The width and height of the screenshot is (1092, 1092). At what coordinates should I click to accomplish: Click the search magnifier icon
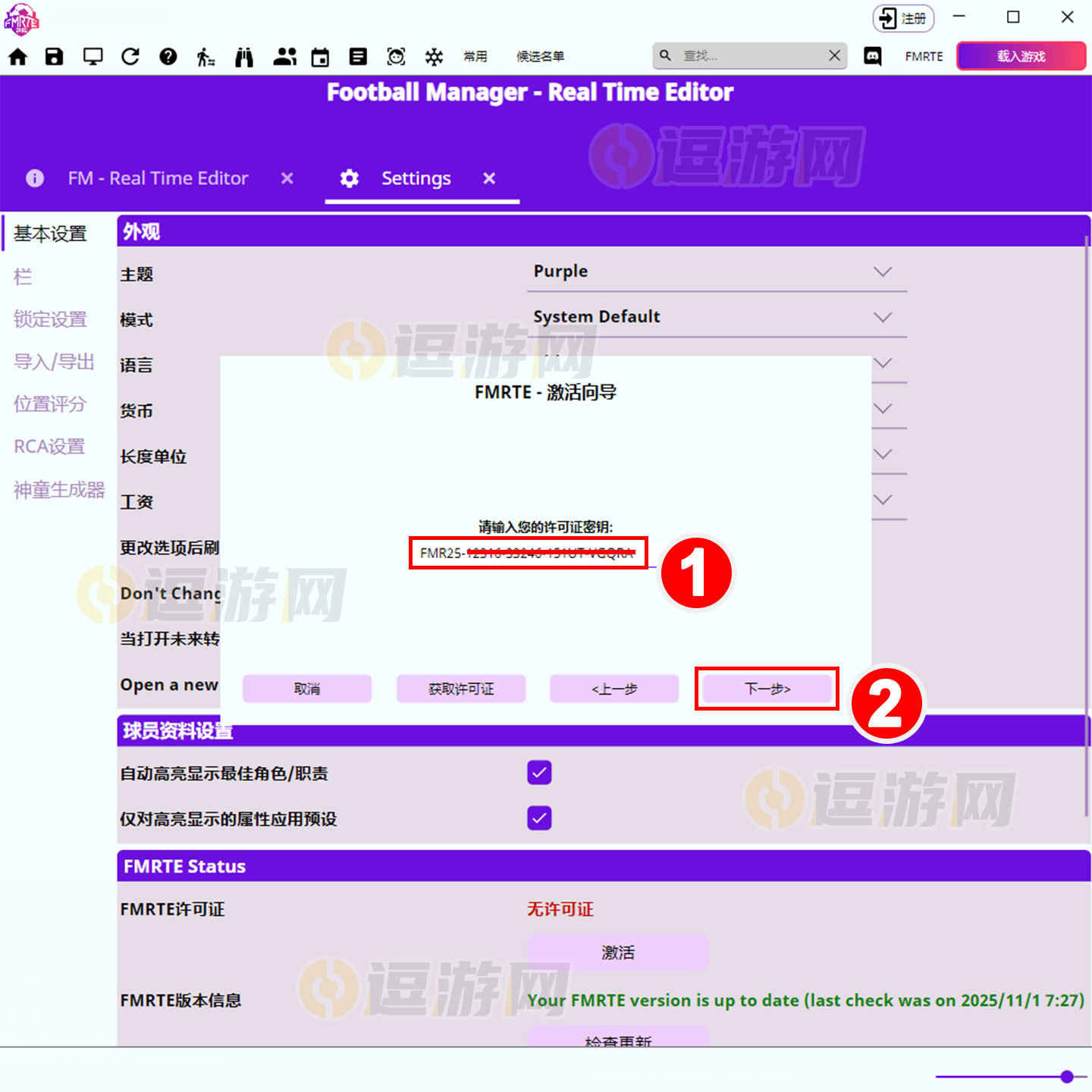(665, 55)
